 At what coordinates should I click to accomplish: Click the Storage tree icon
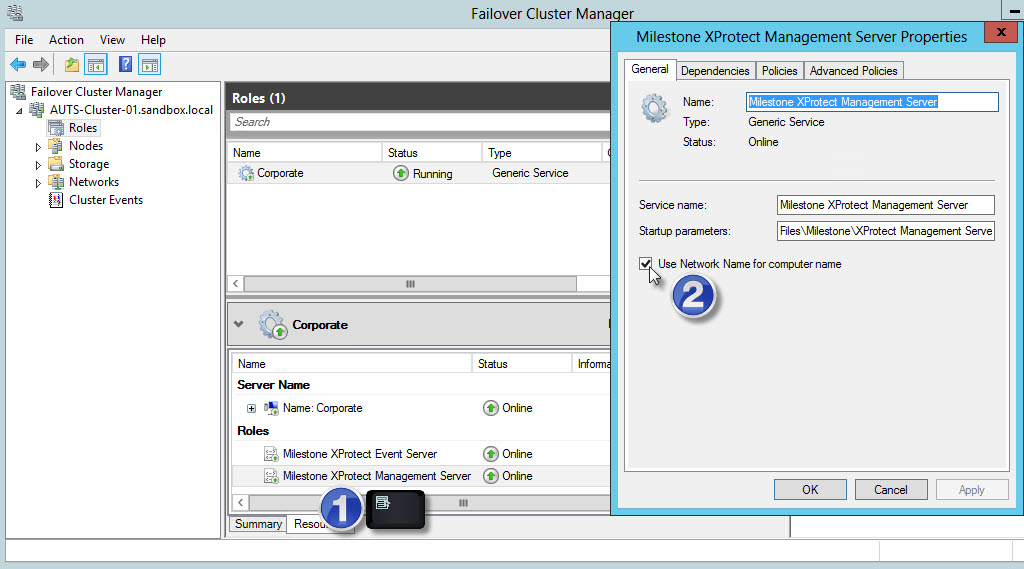point(57,163)
